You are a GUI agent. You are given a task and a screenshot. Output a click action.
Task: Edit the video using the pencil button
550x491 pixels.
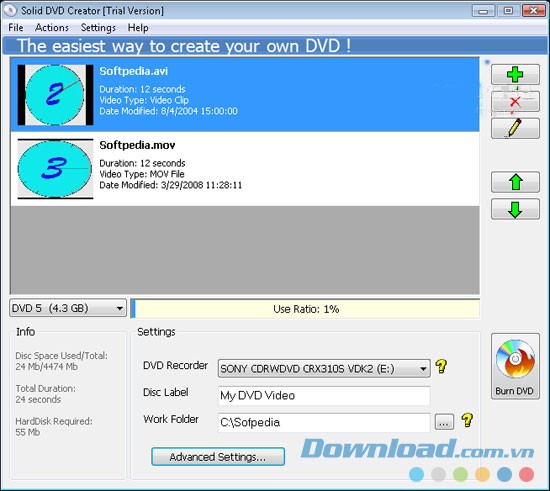click(515, 128)
